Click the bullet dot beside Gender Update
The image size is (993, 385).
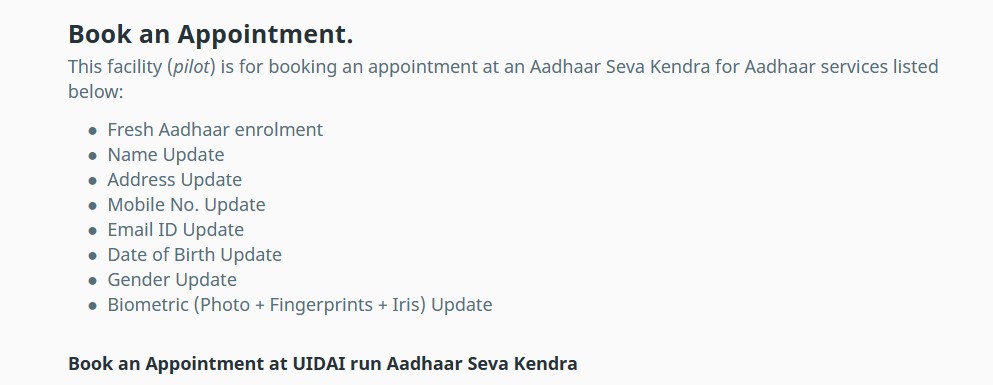(93, 281)
